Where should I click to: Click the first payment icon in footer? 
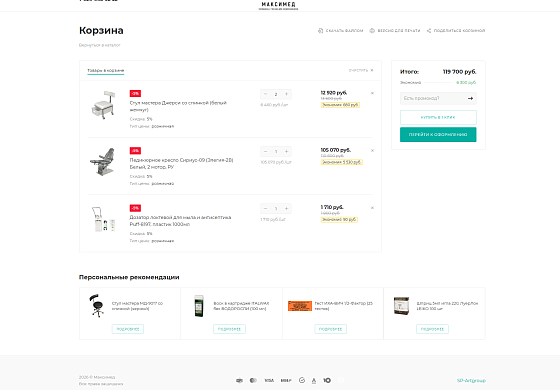(239, 381)
